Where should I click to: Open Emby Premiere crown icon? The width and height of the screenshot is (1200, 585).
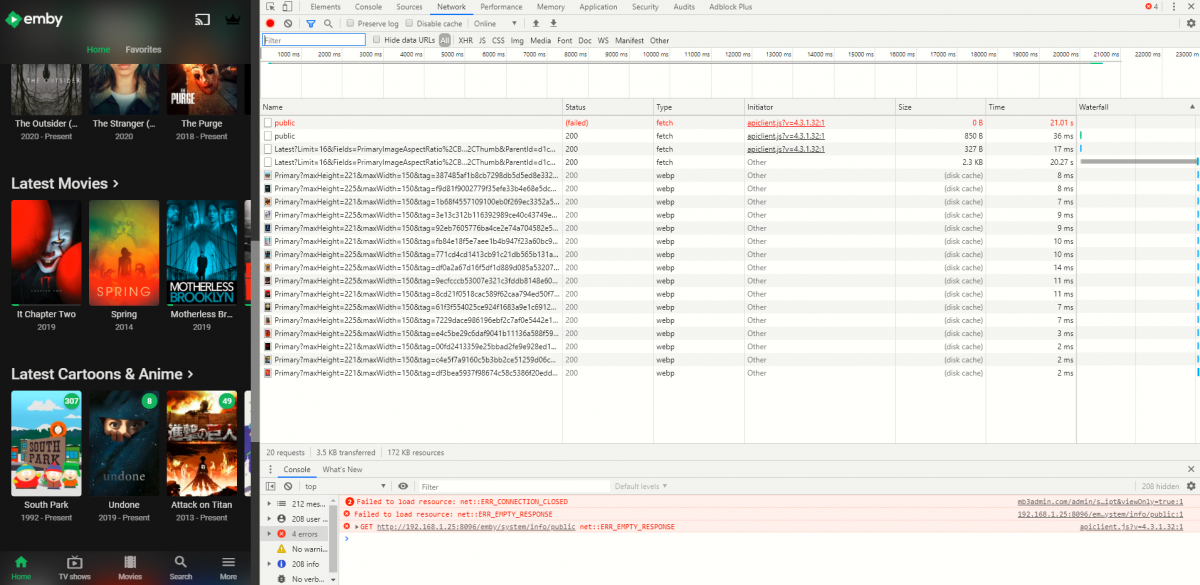[234, 20]
